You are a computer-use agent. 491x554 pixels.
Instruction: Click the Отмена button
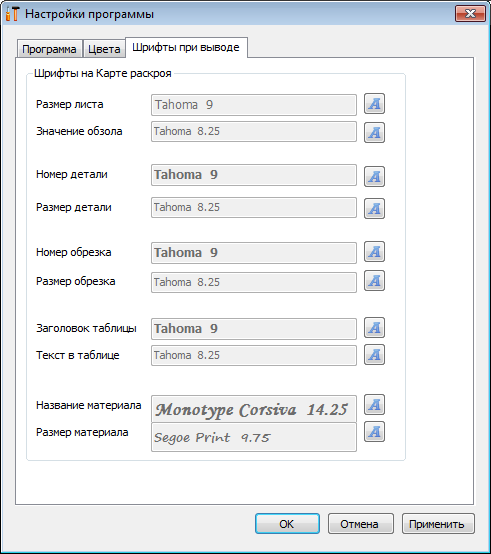point(361,524)
